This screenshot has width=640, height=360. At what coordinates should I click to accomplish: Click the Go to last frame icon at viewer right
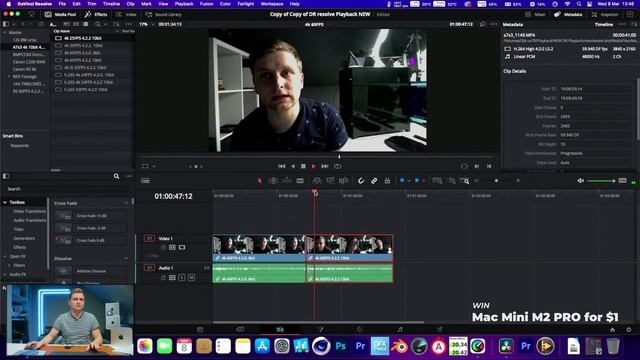click(x=489, y=166)
